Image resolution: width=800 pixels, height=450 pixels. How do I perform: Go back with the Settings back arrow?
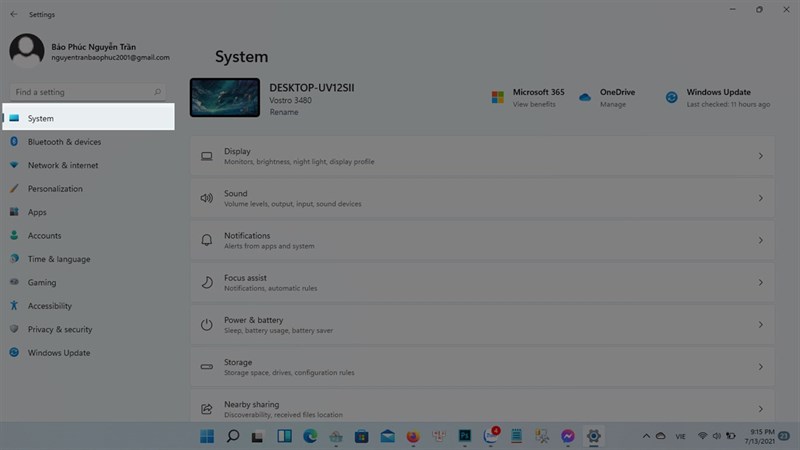(14, 14)
